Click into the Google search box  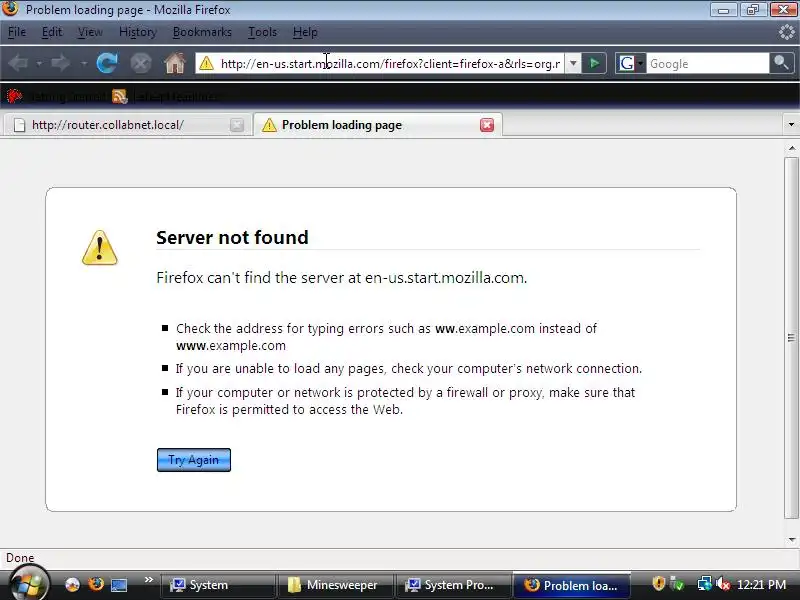(707, 64)
